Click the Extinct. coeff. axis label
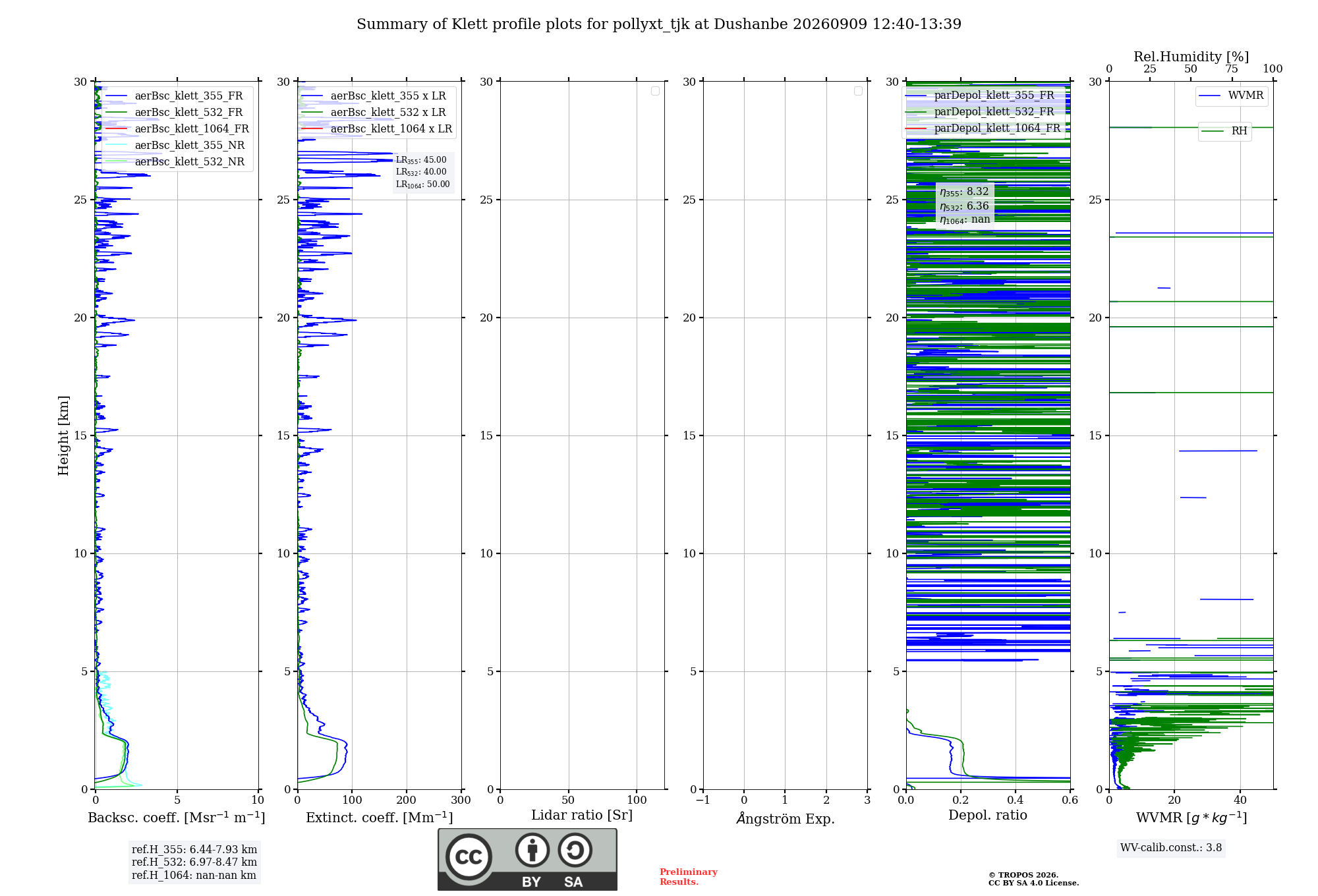This screenshot has height=896, width=1318. (x=380, y=818)
